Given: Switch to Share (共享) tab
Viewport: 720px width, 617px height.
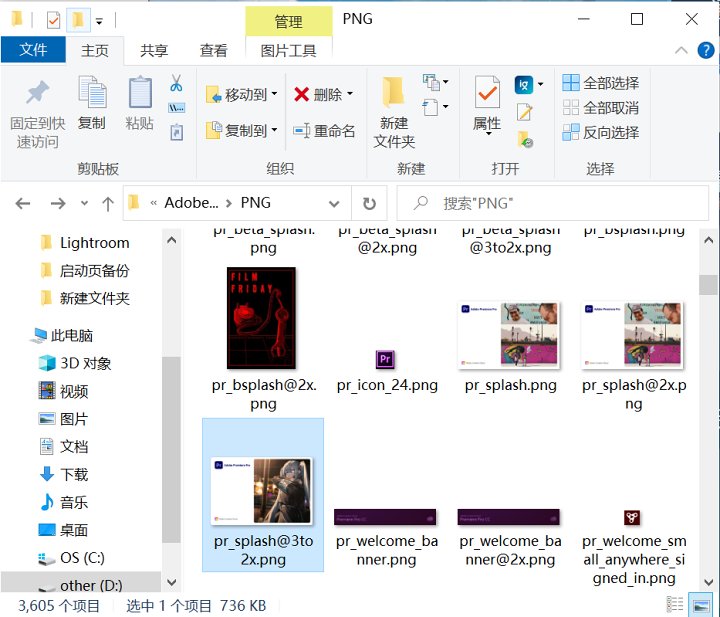Looking at the screenshot, I should coord(154,50).
